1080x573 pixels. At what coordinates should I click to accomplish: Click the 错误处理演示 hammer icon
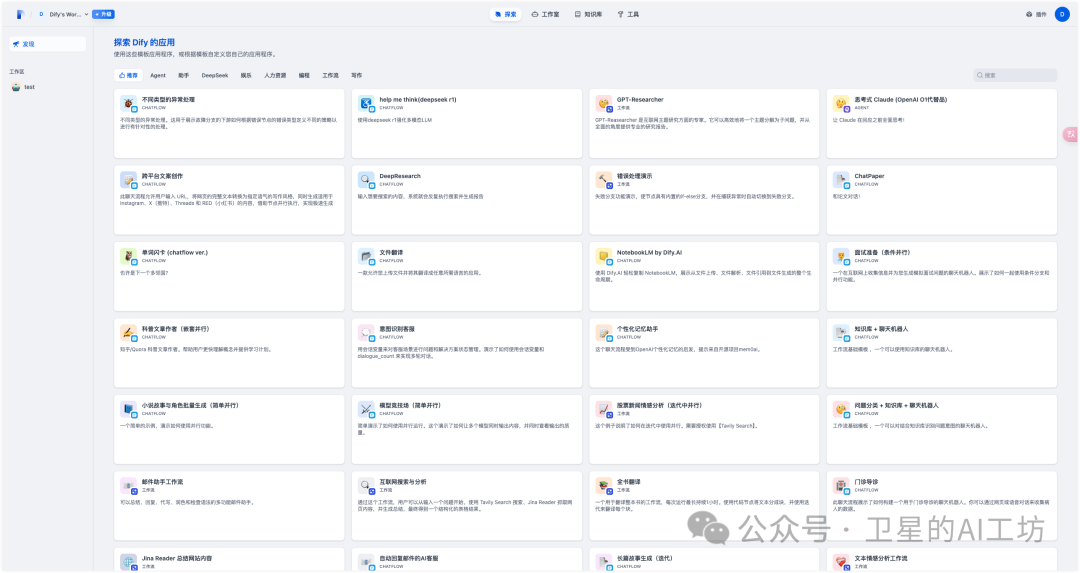[x=604, y=180]
